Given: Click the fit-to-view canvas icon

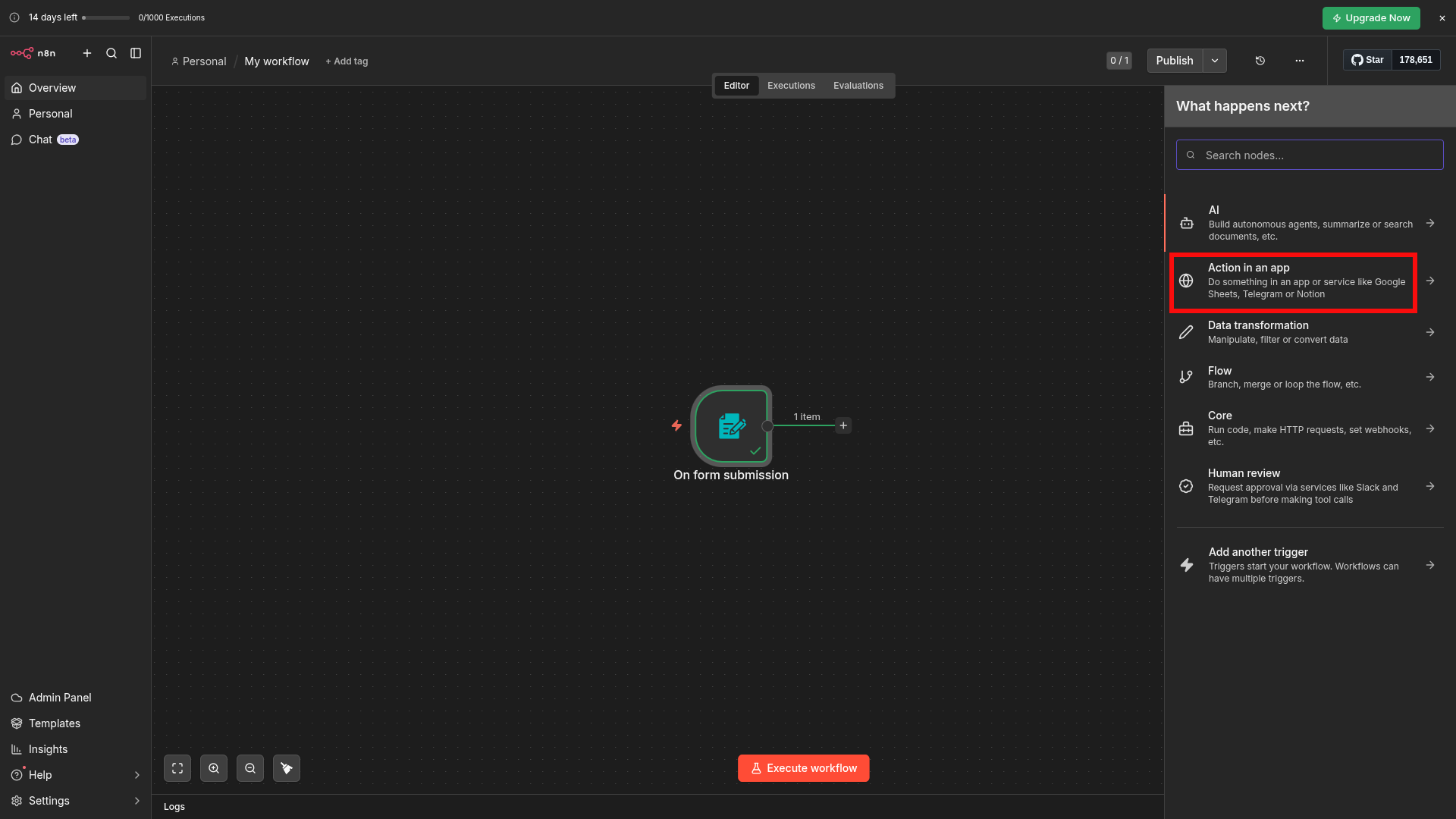Looking at the screenshot, I should pos(177,768).
